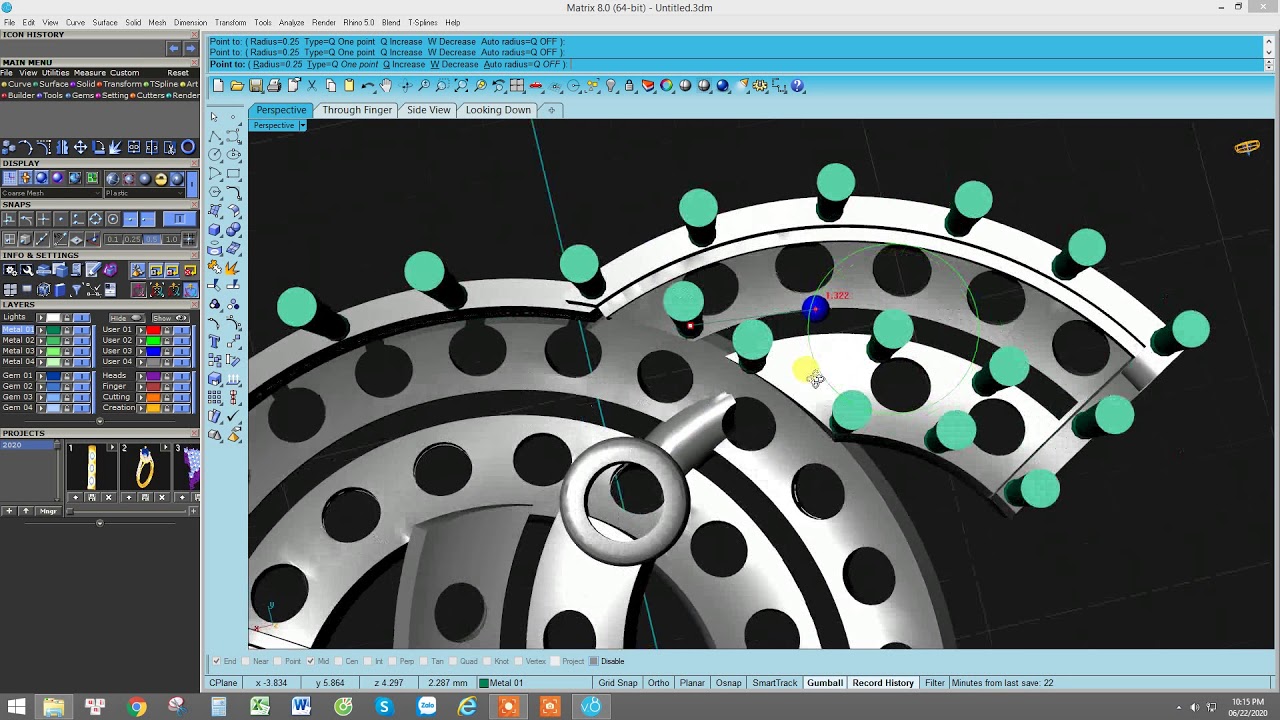The image size is (1280, 720).
Task: Click the padlock Lock icon
Action: click(629, 86)
